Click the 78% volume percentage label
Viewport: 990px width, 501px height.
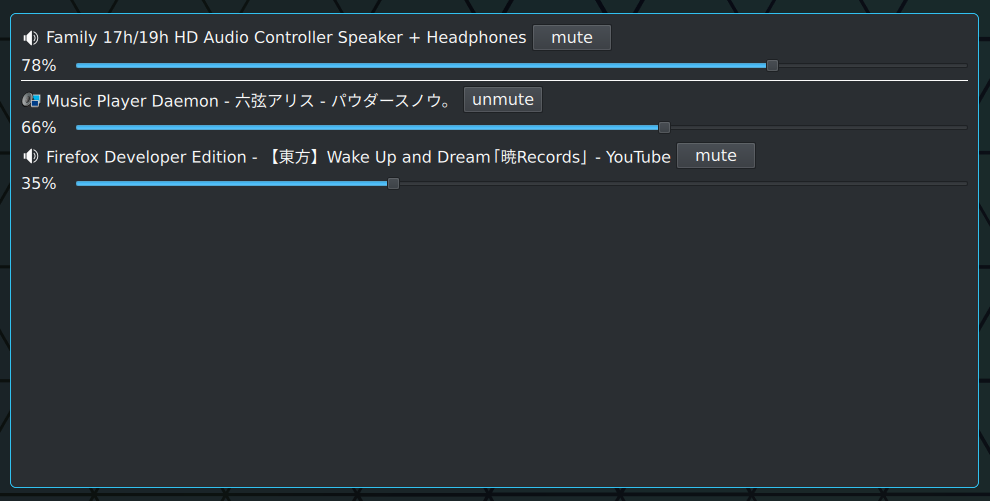(x=39, y=66)
